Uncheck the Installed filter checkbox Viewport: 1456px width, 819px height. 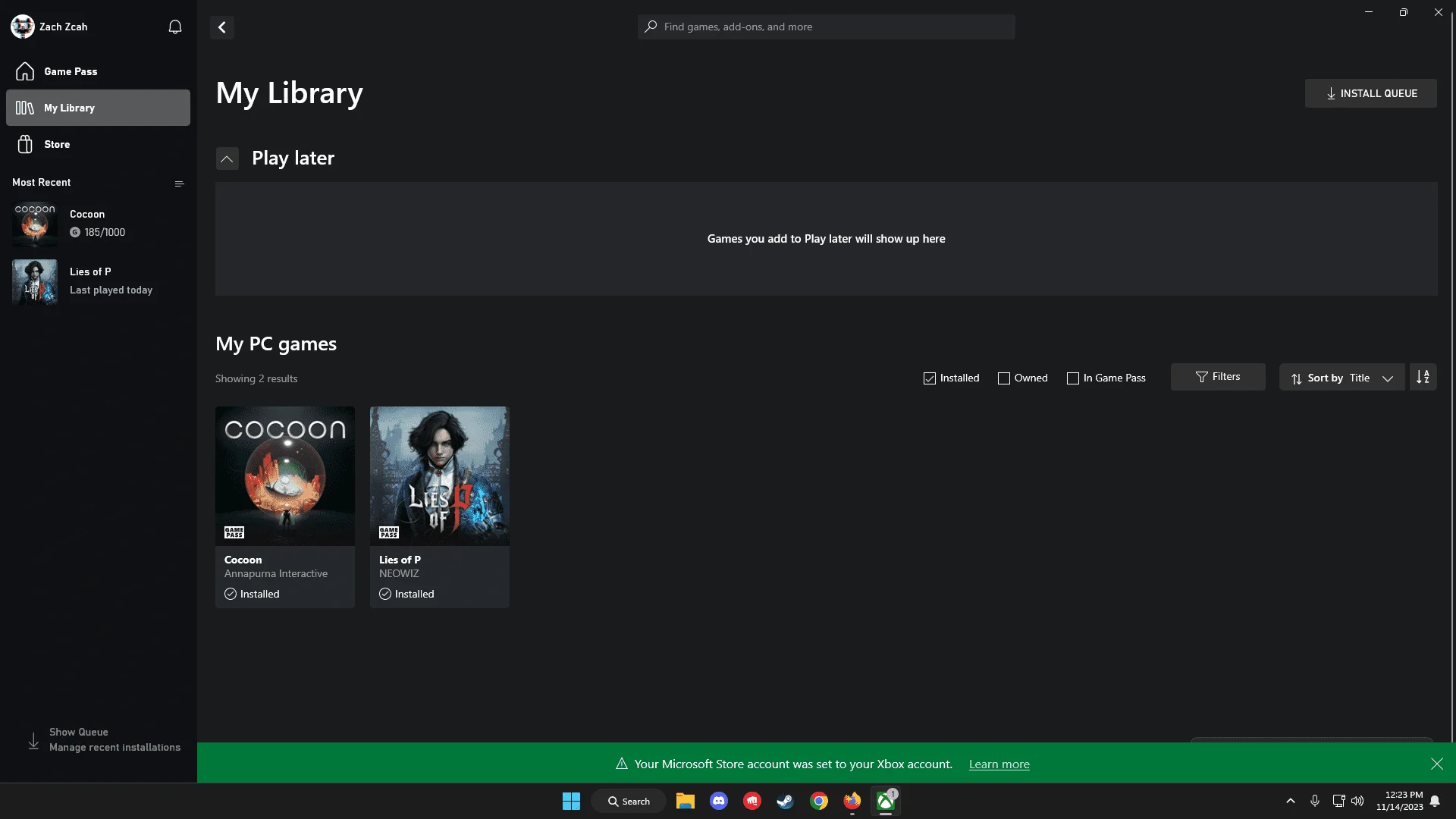tap(930, 378)
